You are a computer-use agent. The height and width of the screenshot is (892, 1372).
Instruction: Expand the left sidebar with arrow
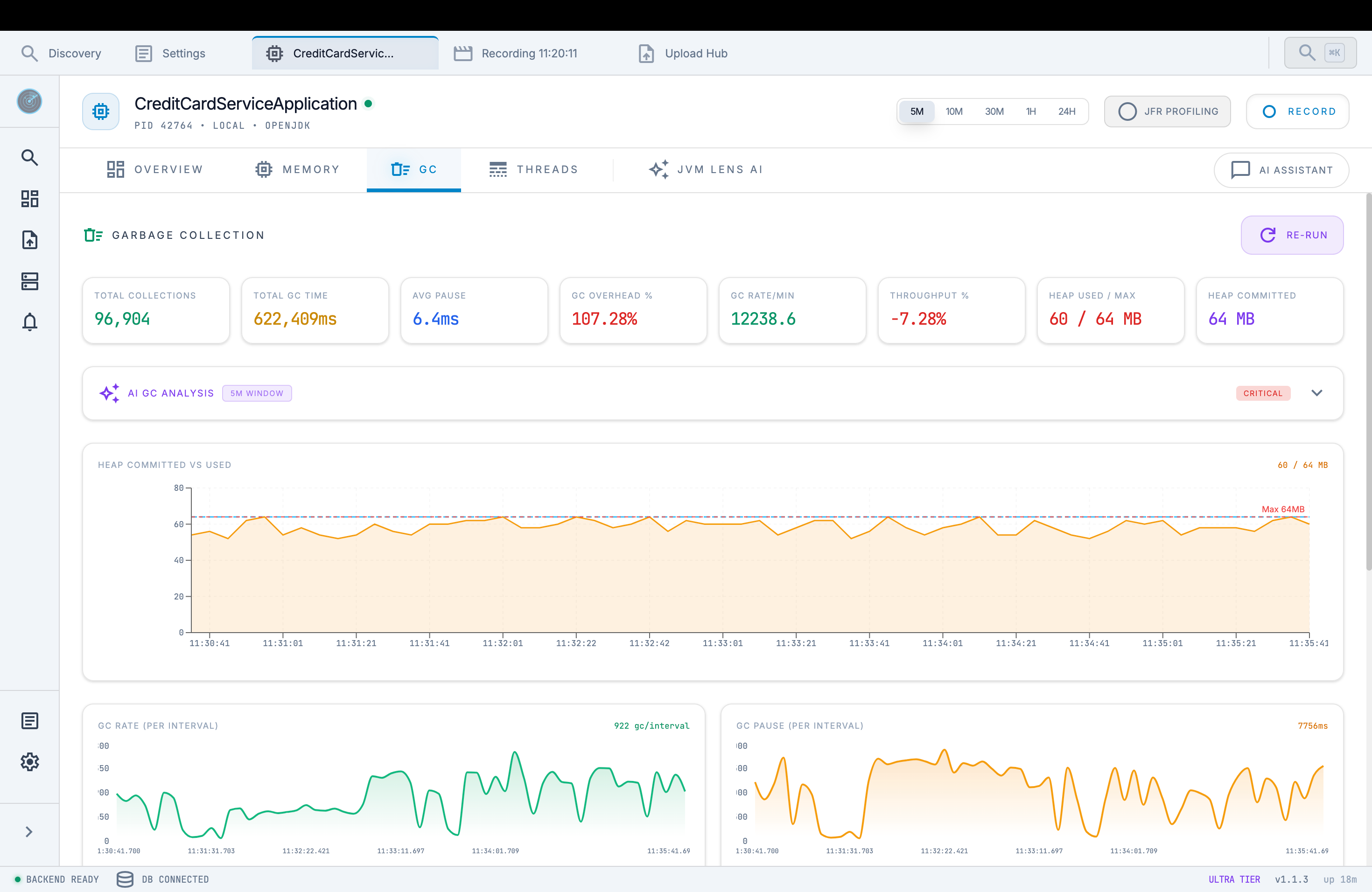pyautogui.click(x=29, y=831)
